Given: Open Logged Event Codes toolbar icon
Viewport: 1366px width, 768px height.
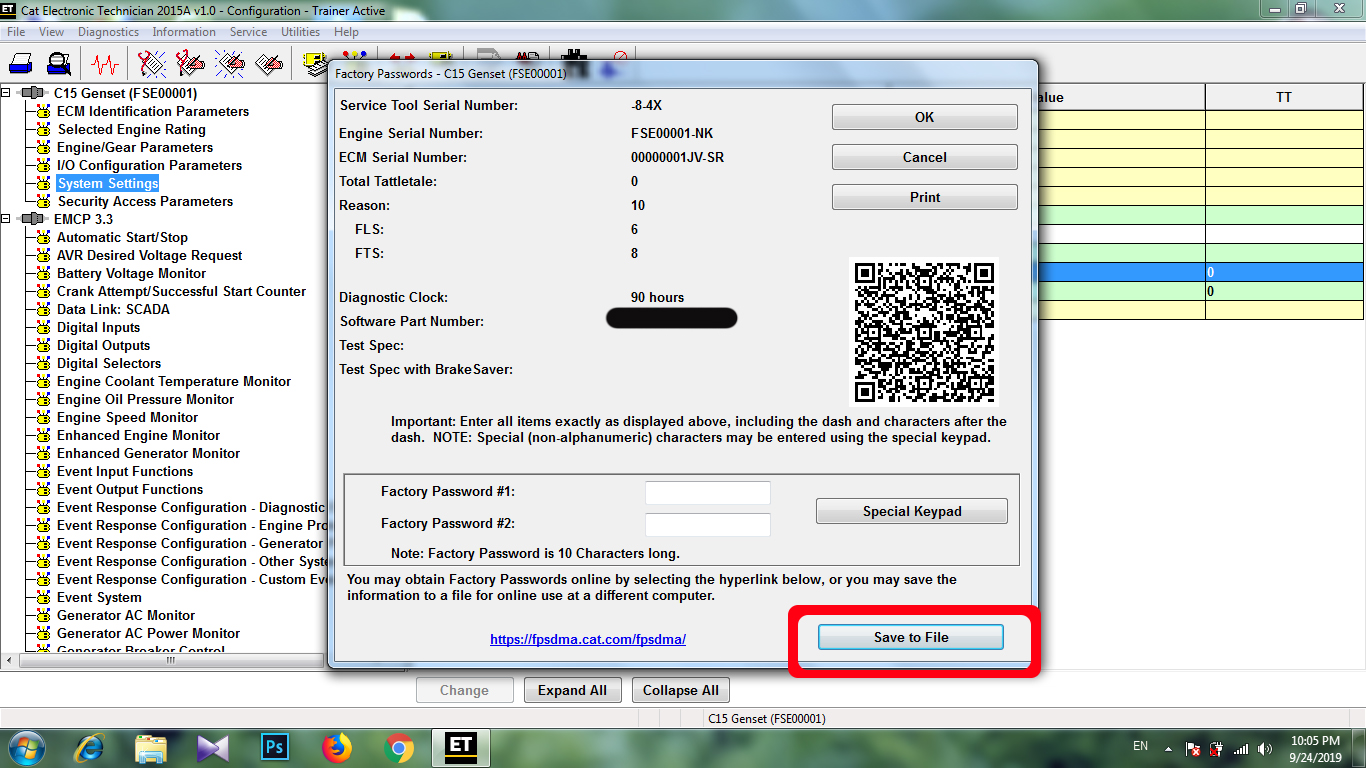Looking at the screenshot, I should point(269,64).
